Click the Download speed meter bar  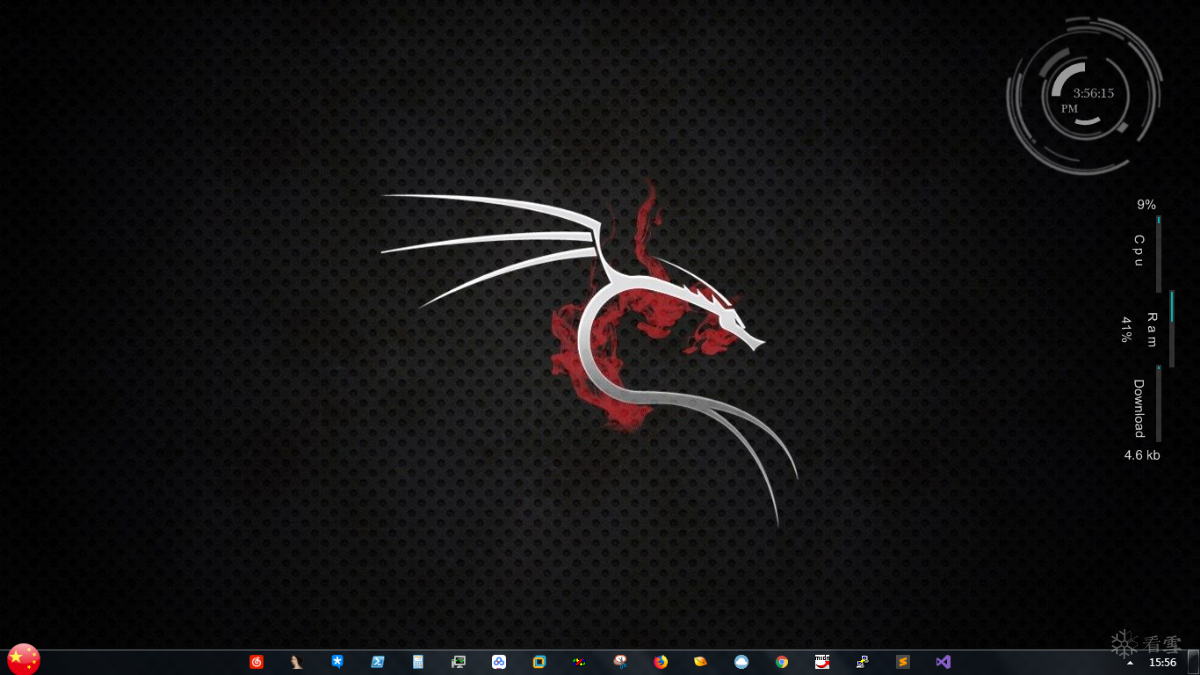pos(1159,404)
